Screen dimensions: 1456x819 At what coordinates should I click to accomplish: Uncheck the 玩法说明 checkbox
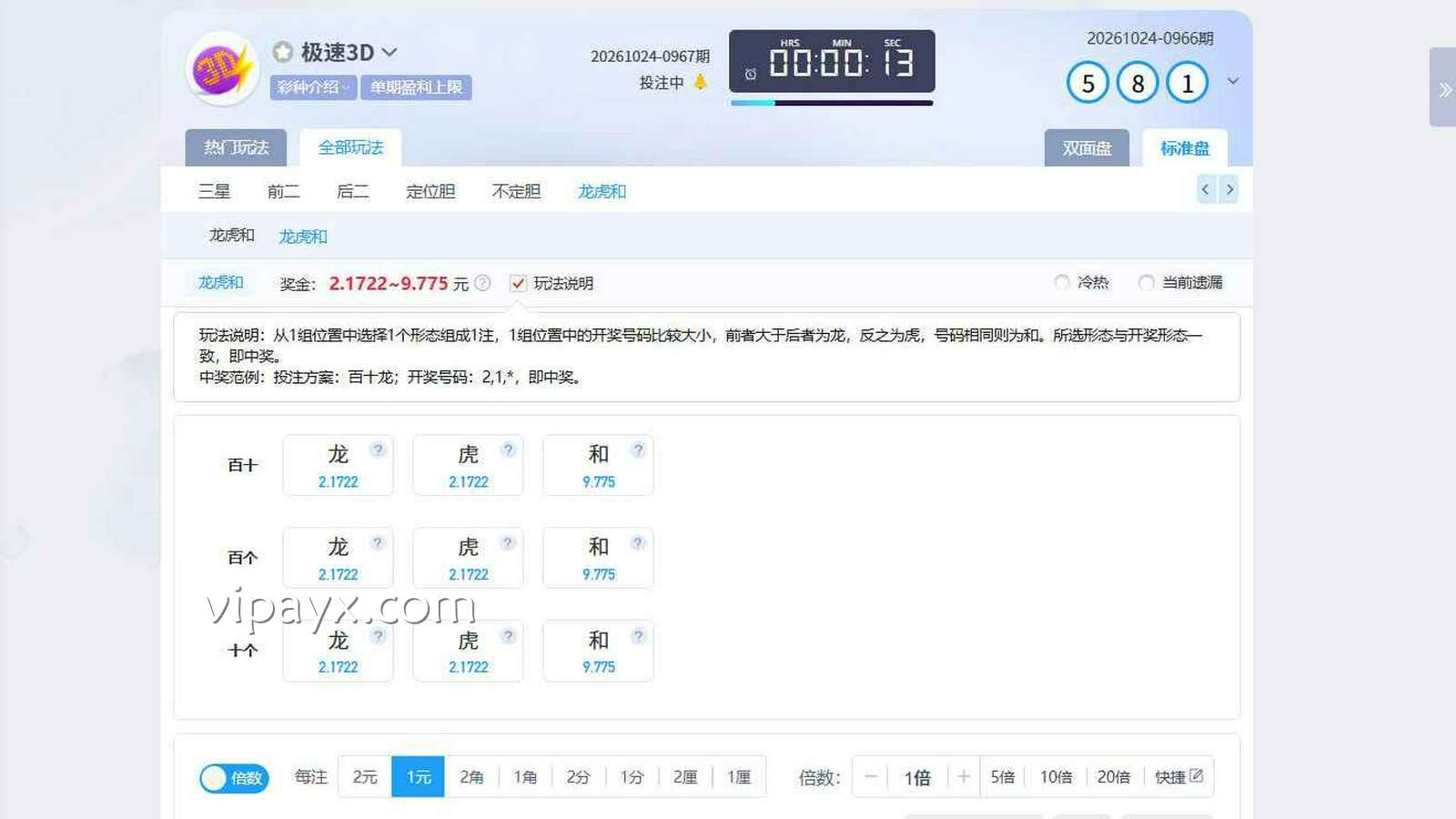click(x=518, y=283)
